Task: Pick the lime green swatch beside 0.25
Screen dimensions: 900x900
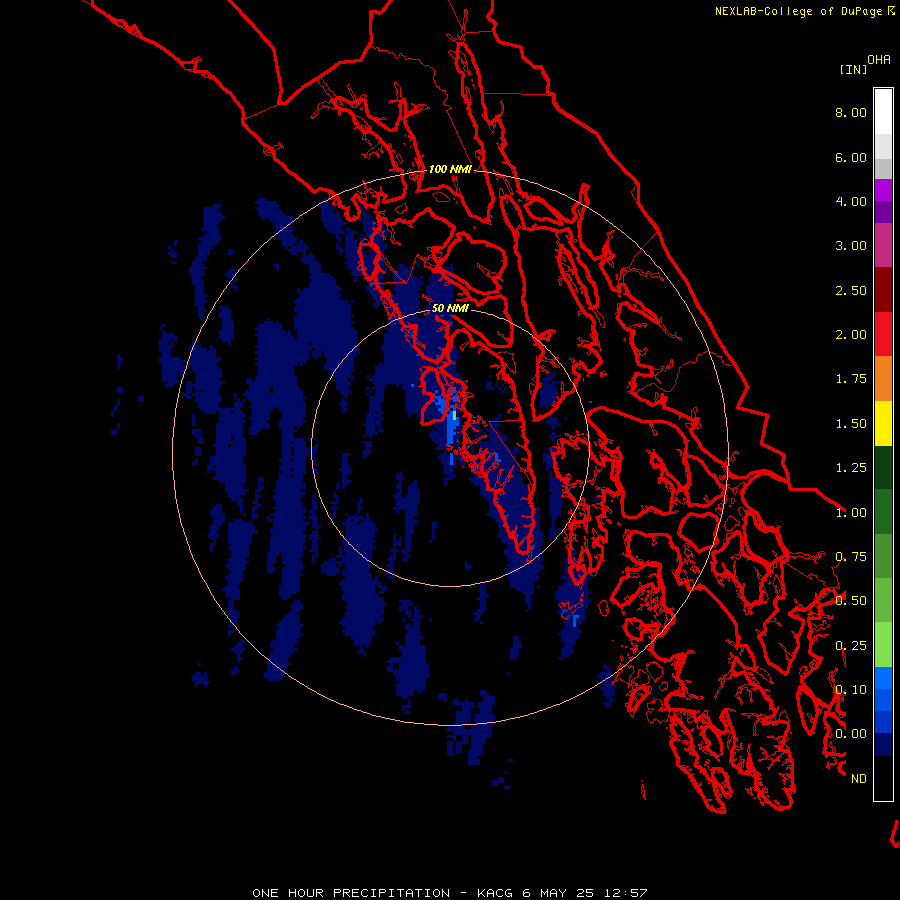Action: coord(883,645)
